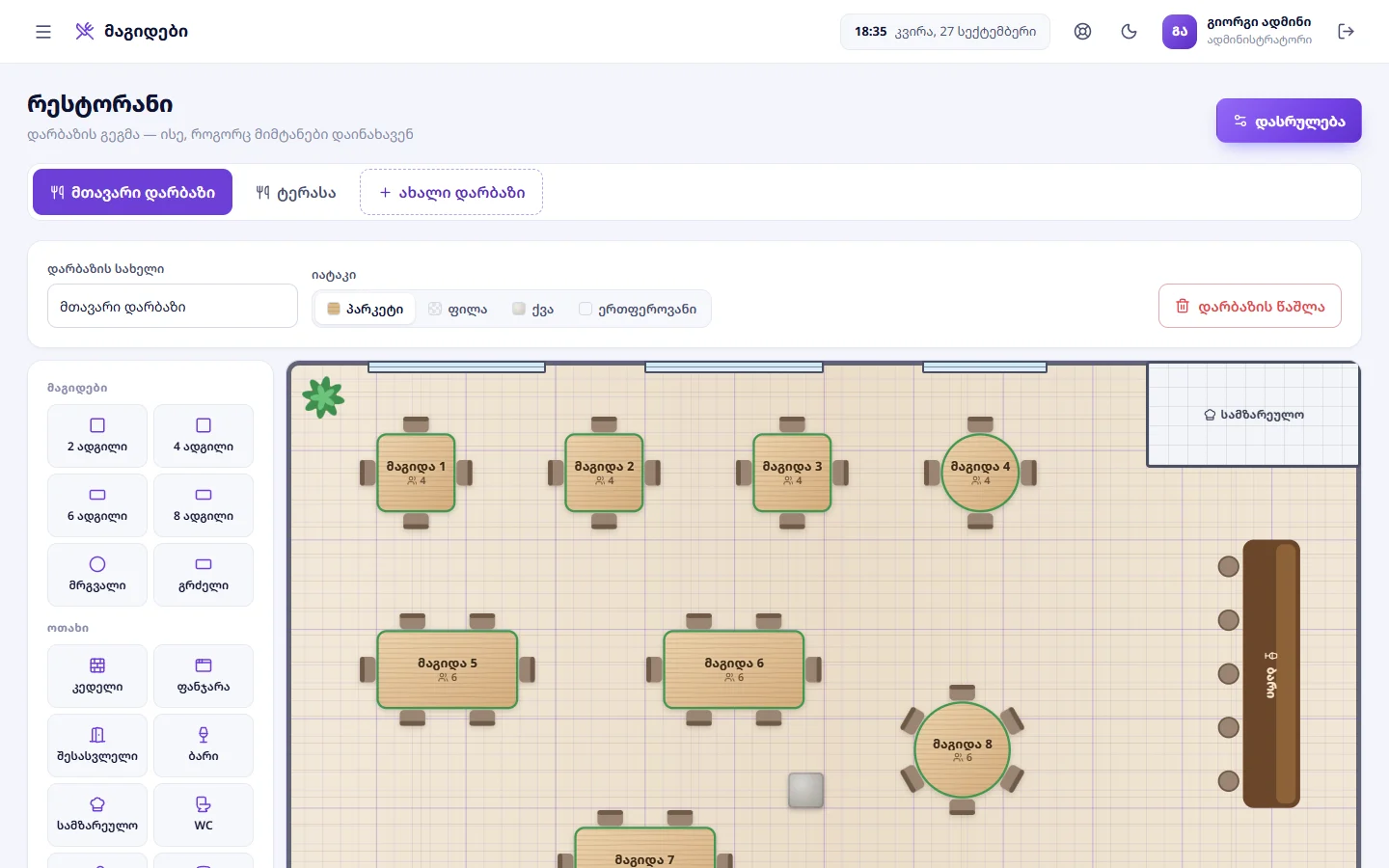Select the ბარი bar element
Image resolution: width=1389 pixels, height=868 pixels.
pyautogui.click(x=204, y=746)
